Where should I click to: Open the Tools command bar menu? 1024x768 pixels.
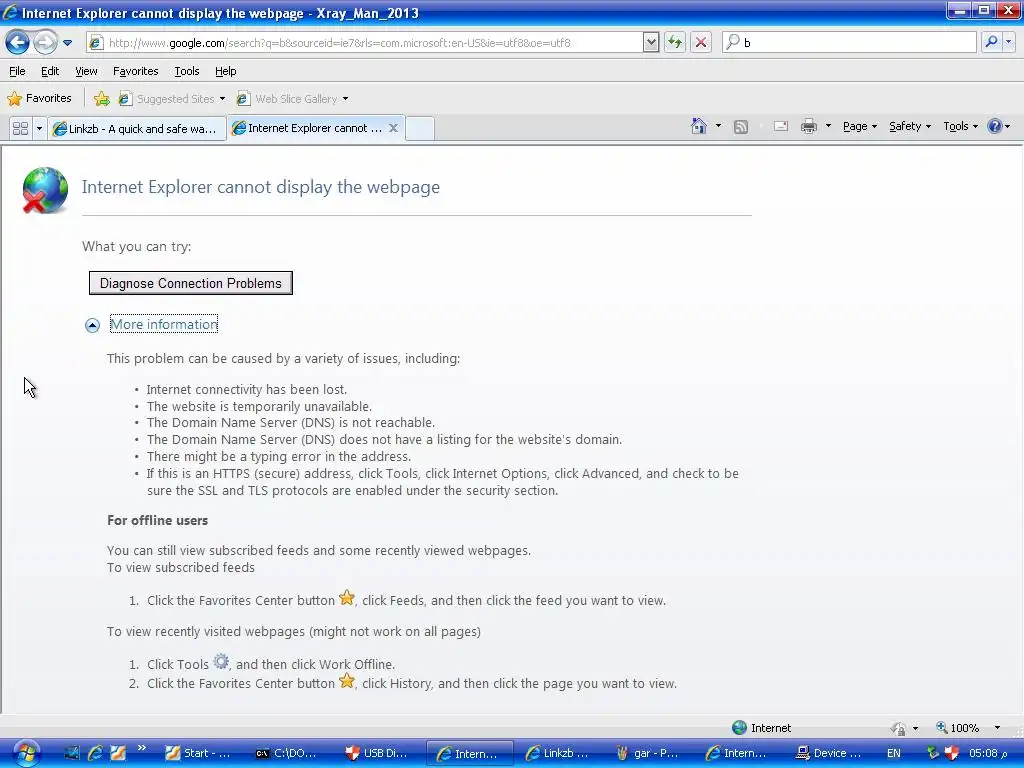click(960, 126)
